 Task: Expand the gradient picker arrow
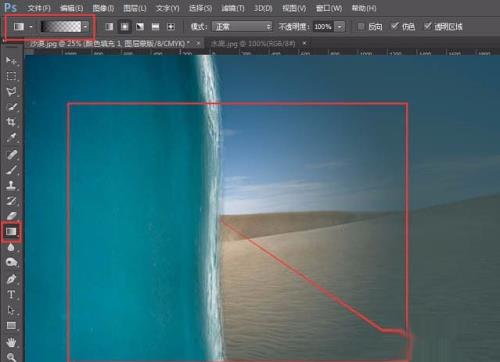pos(86,27)
